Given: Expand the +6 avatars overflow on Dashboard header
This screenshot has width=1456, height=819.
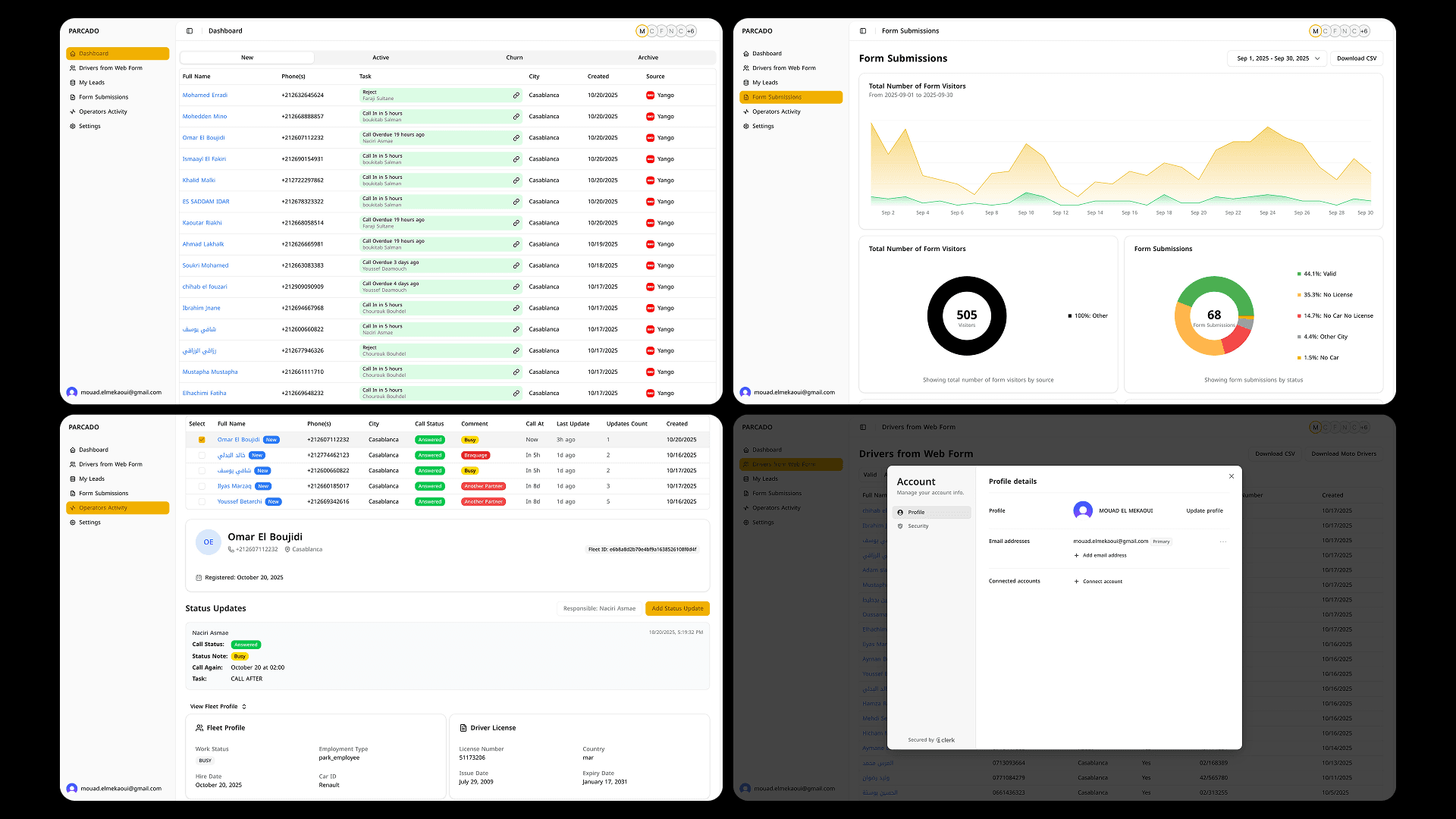Looking at the screenshot, I should click(x=691, y=31).
